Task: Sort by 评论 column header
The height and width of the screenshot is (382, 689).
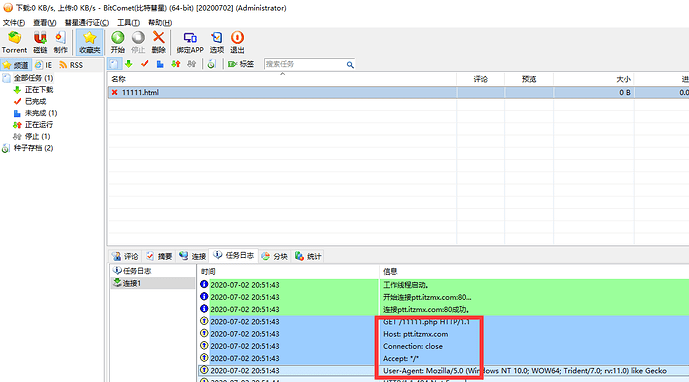Action: 481,79
